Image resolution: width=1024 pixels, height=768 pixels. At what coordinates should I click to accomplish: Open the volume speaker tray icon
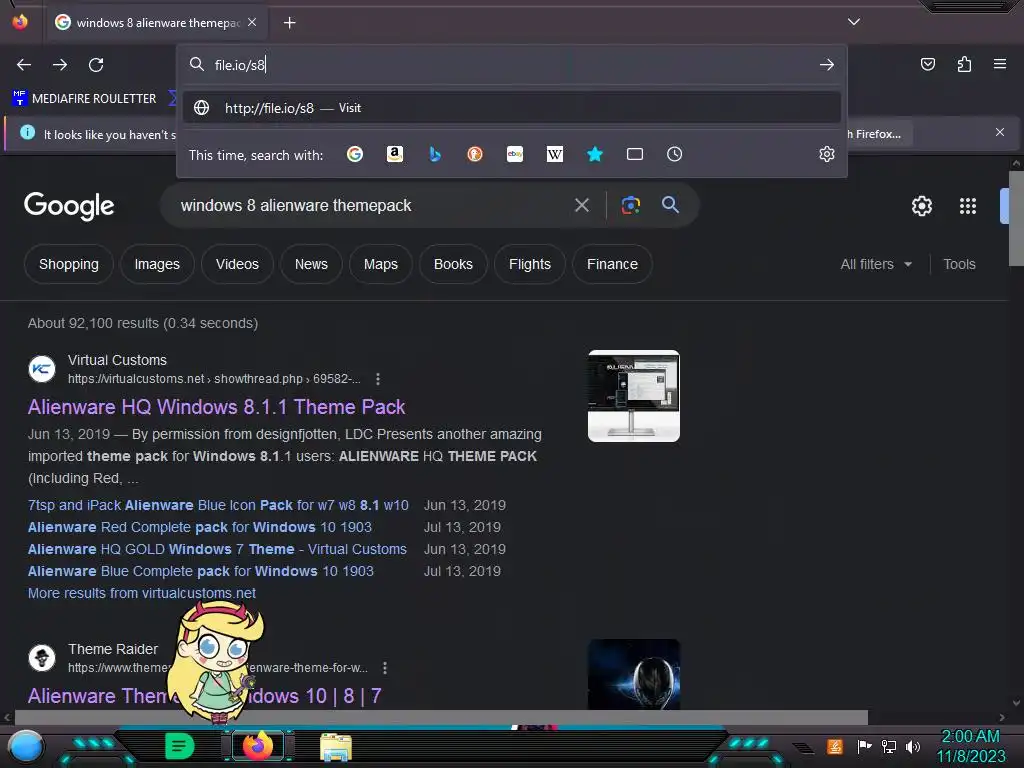[913, 746]
